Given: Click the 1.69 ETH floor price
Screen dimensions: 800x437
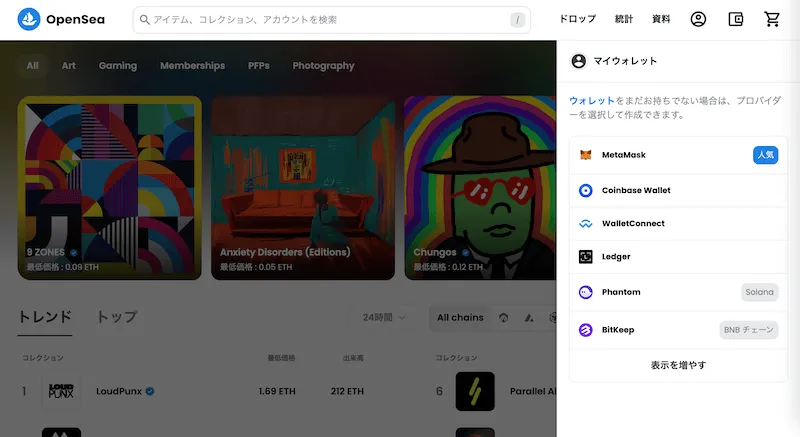Looking at the screenshot, I should coord(277,391).
